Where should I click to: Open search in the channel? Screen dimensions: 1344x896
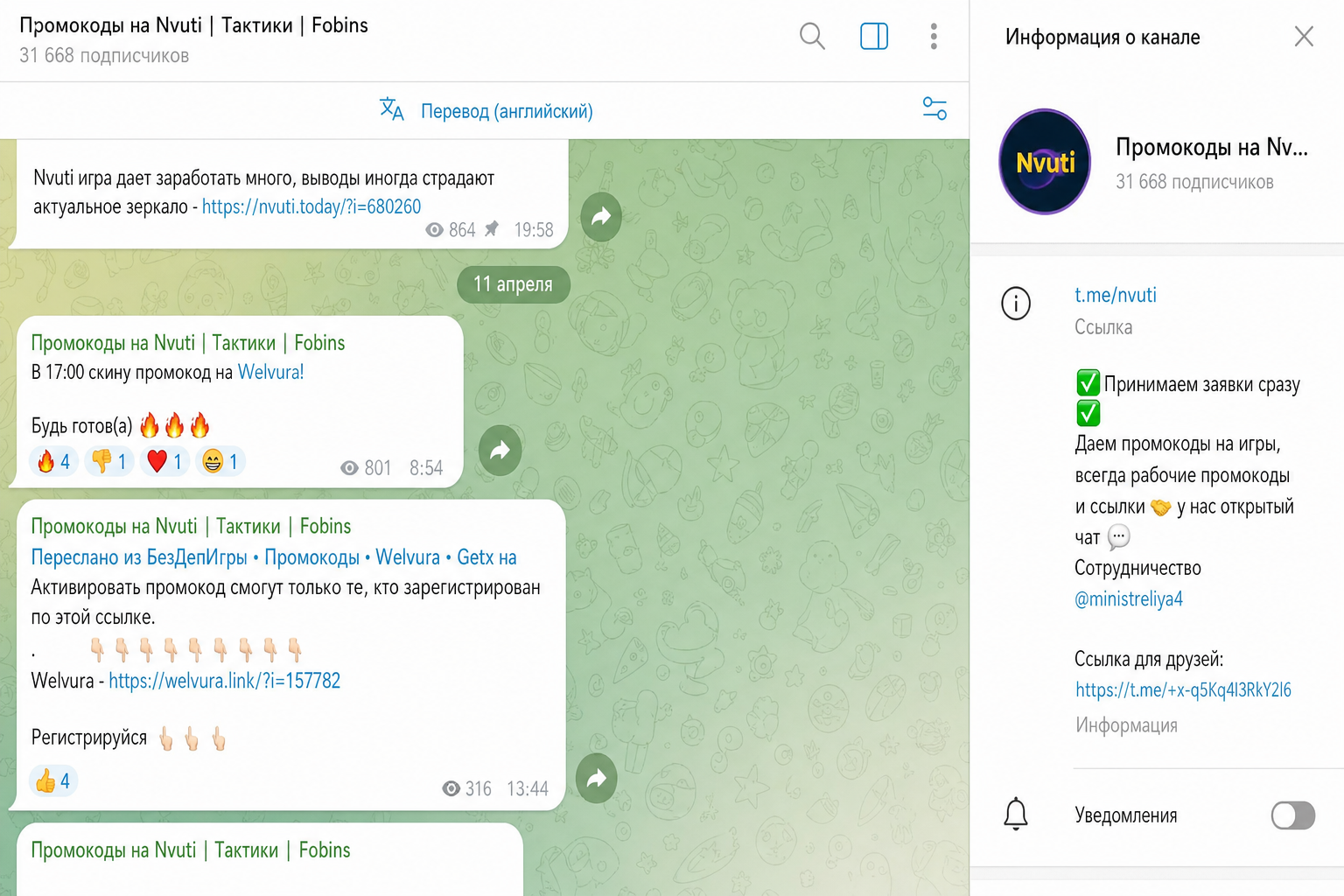tap(812, 37)
